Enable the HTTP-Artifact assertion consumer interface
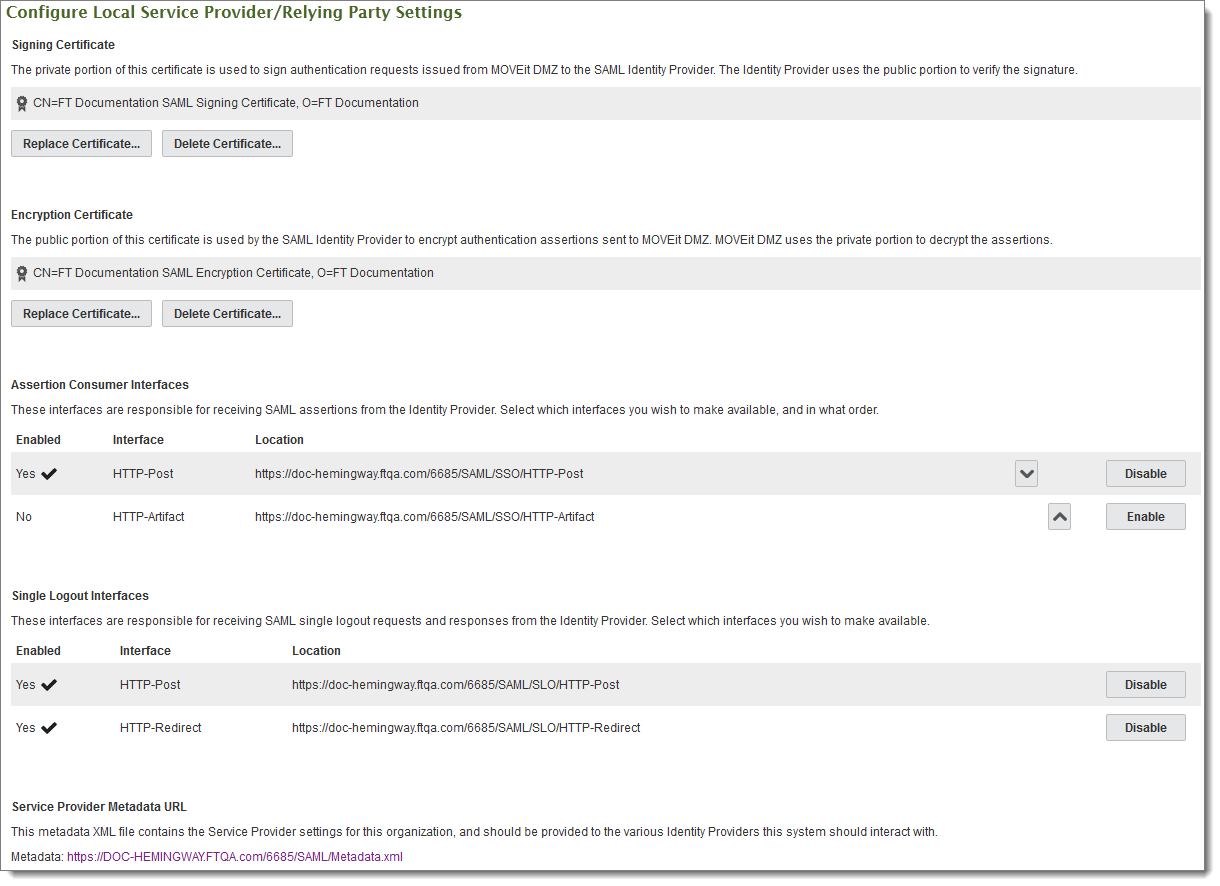 (1145, 516)
